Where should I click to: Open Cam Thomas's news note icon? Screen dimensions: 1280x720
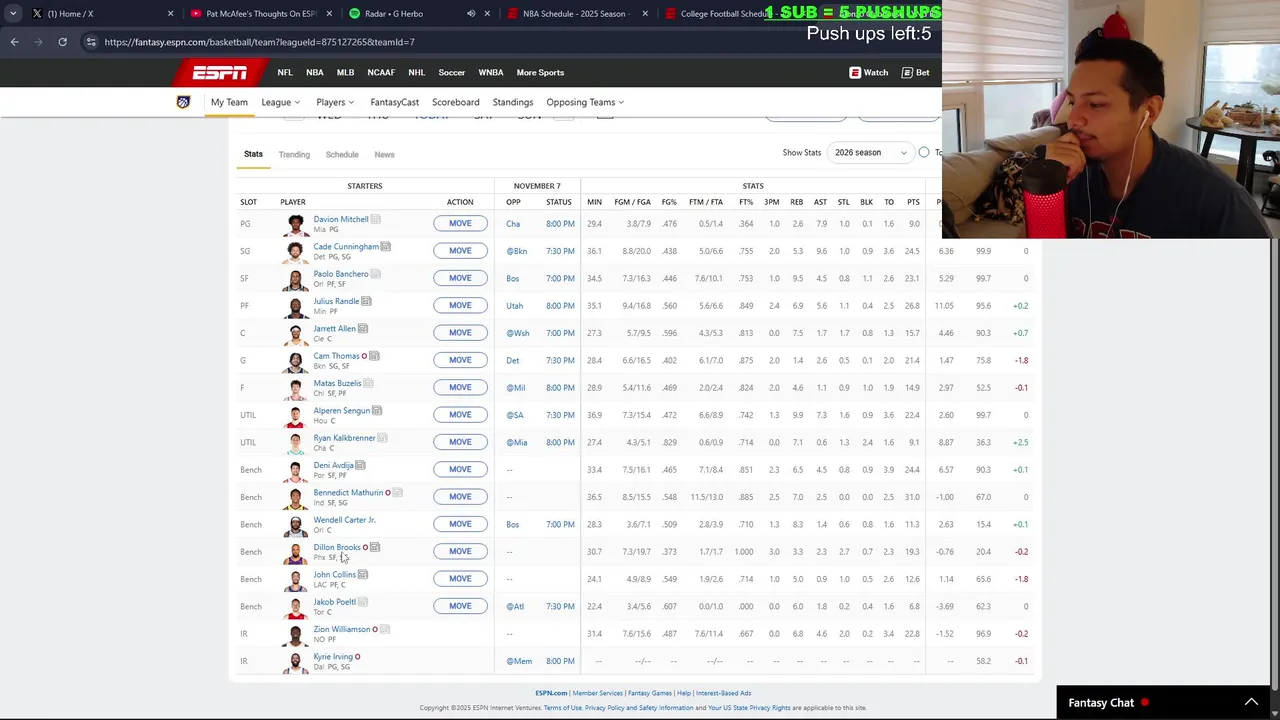374,356
